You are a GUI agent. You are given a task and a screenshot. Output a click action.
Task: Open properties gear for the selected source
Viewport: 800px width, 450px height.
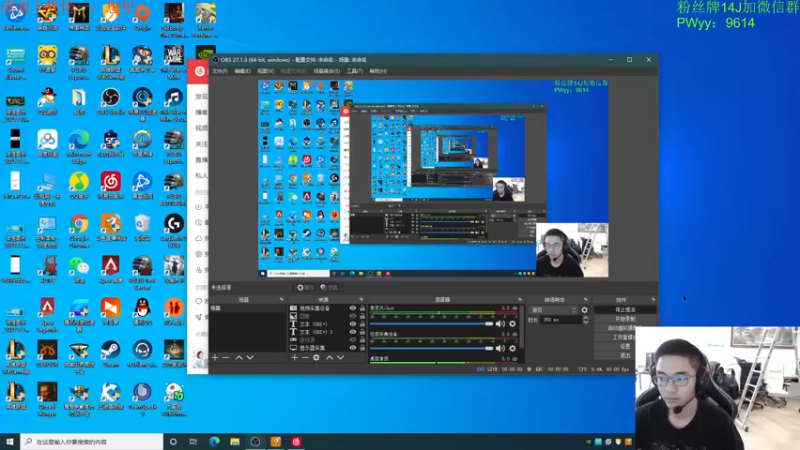coord(316,357)
